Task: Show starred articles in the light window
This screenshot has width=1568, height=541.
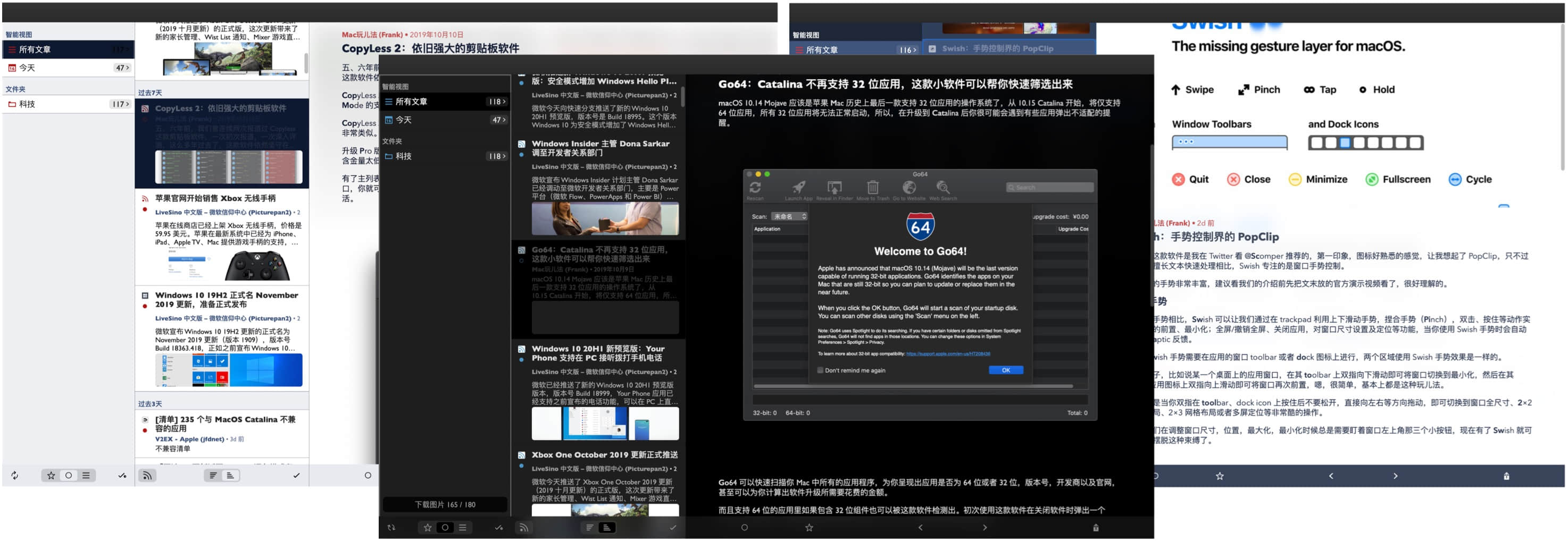Action: pos(51,475)
